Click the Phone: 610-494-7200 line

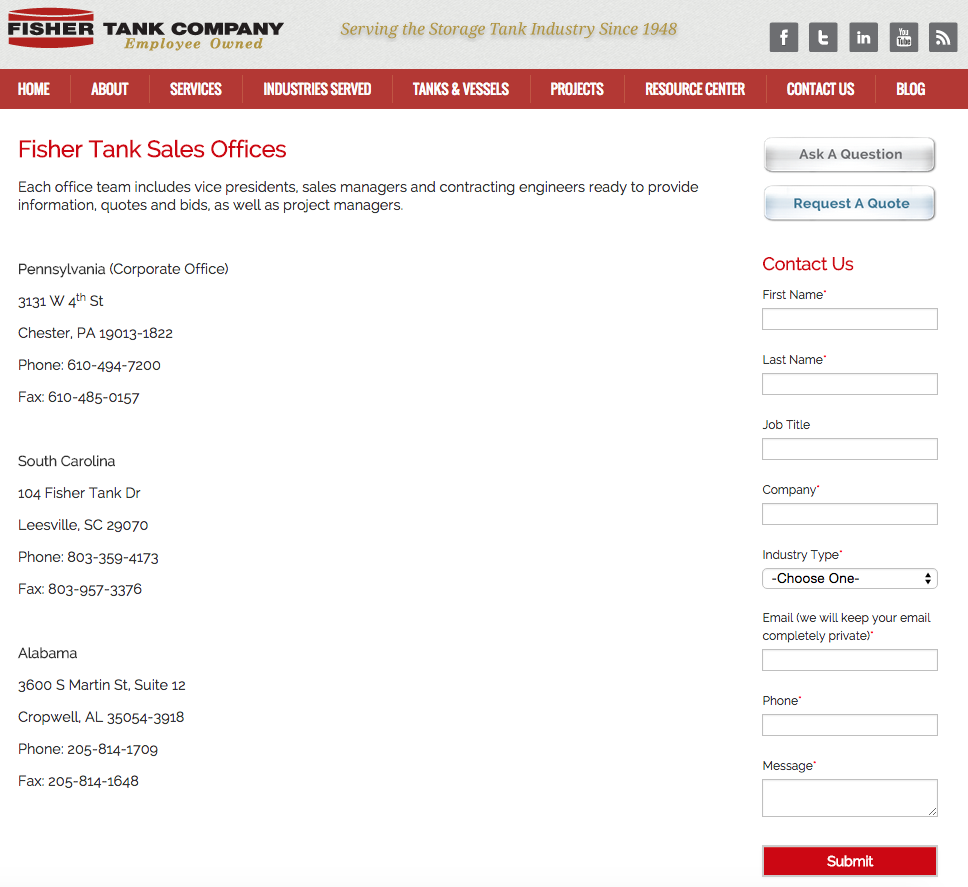(89, 365)
